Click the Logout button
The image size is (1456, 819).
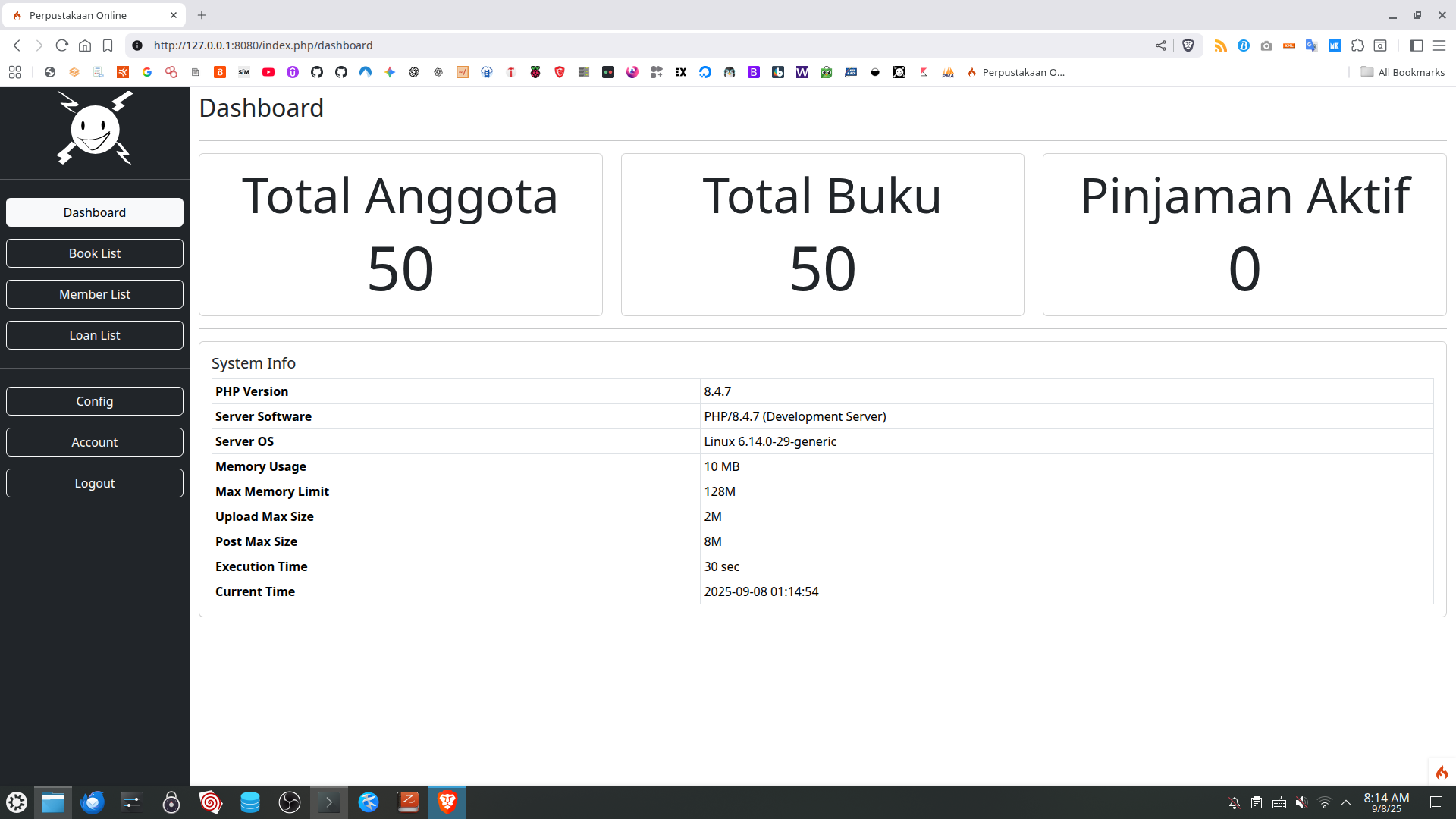click(x=95, y=483)
